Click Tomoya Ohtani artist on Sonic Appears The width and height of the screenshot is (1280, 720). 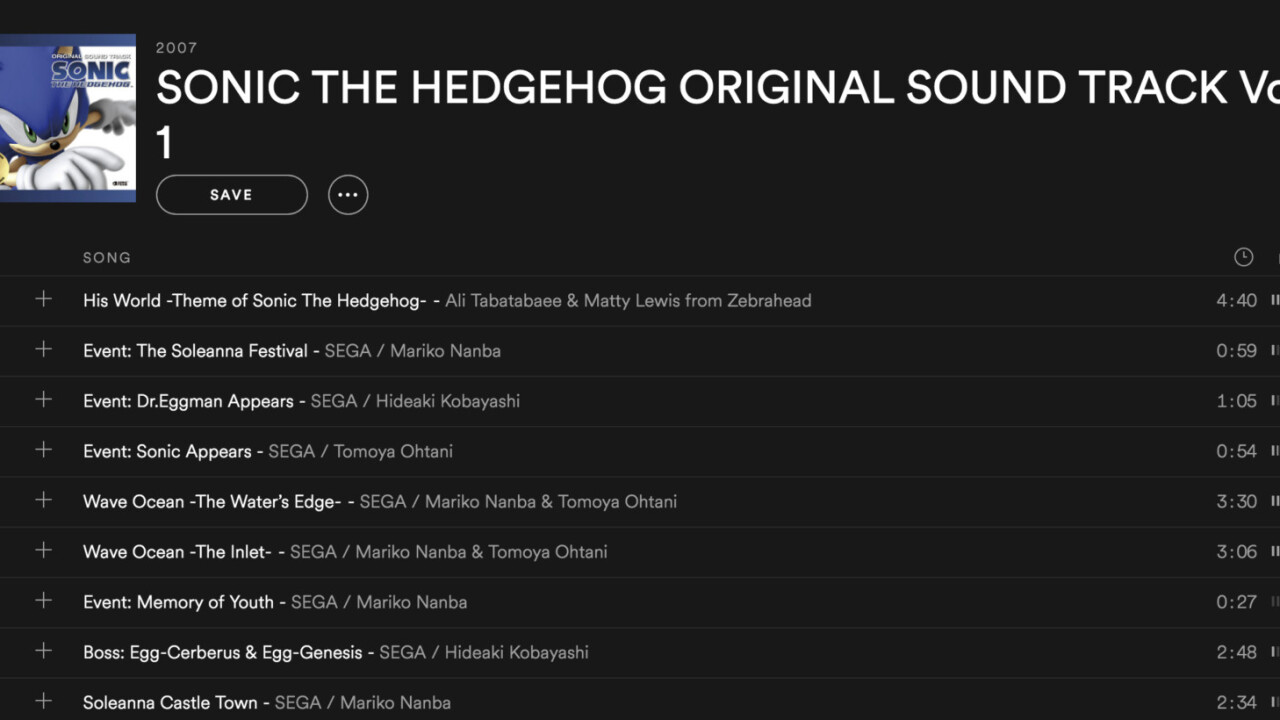pos(393,451)
